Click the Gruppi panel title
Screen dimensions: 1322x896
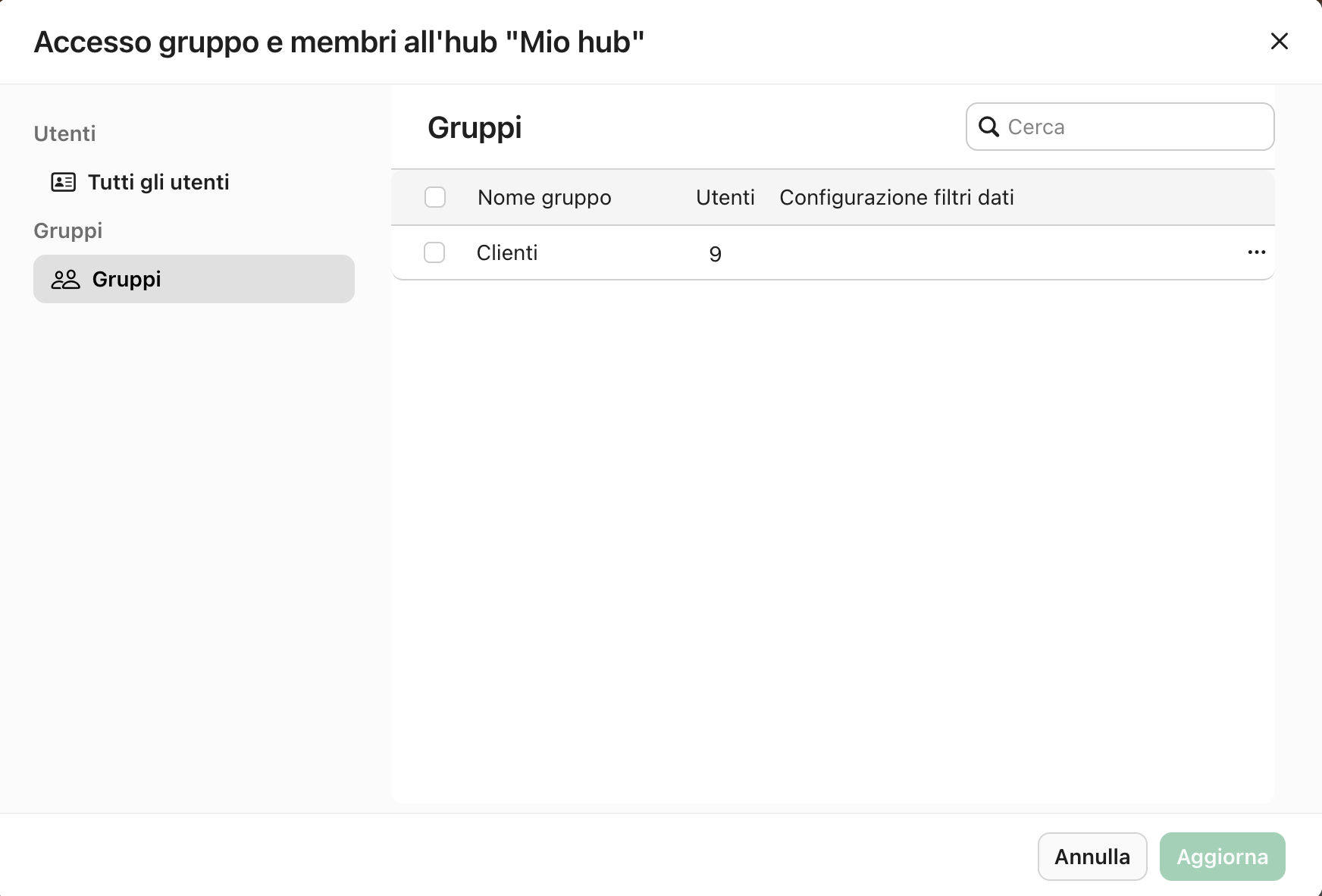tap(474, 127)
